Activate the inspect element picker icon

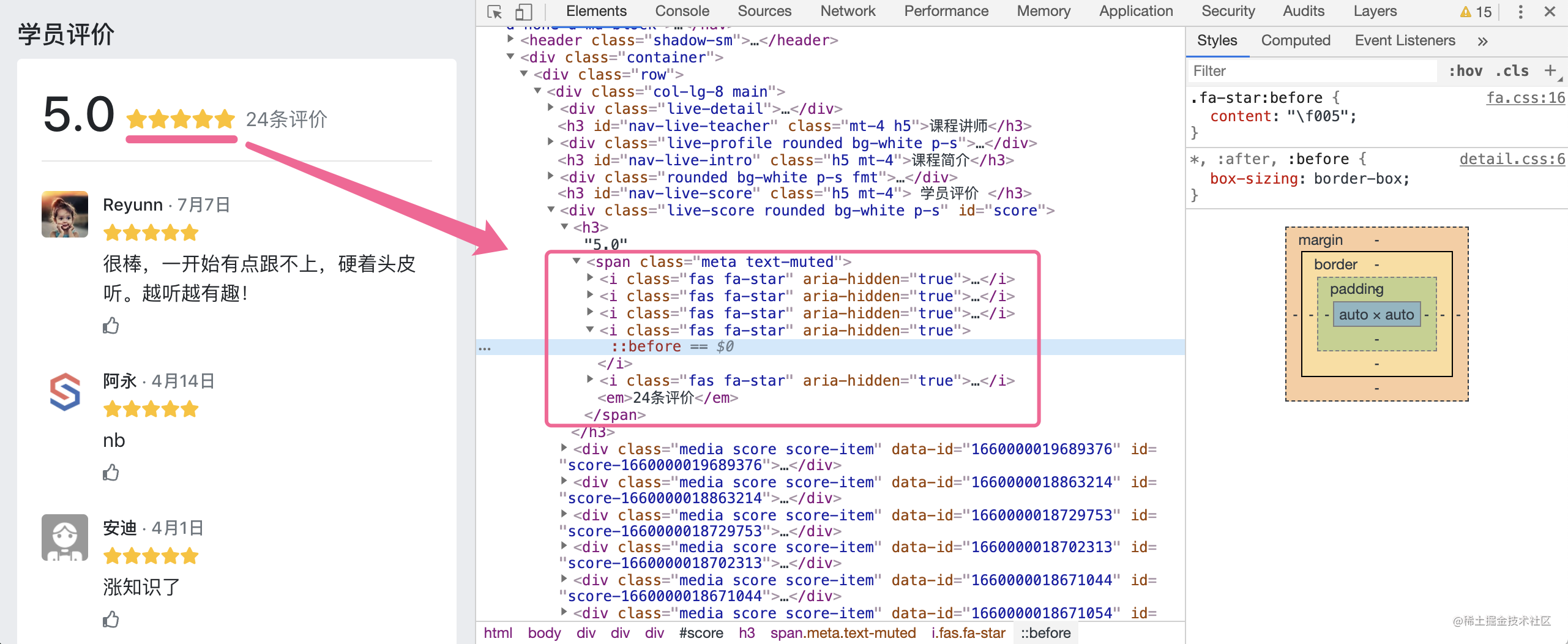point(494,12)
